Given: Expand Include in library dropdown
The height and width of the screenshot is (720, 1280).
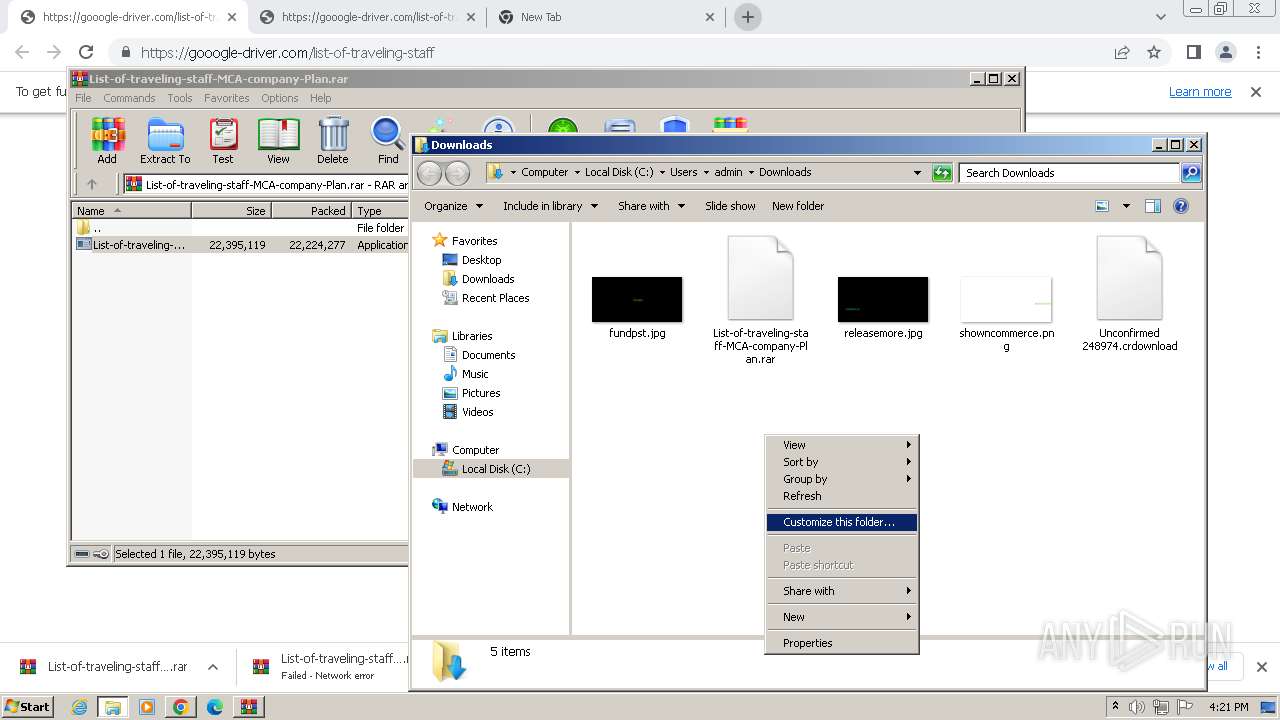Looking at the screenshot, I should 550,206.
